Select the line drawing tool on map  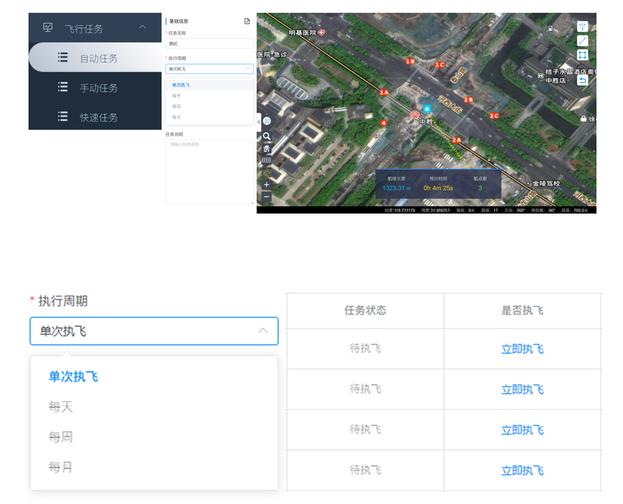[582, 41]
